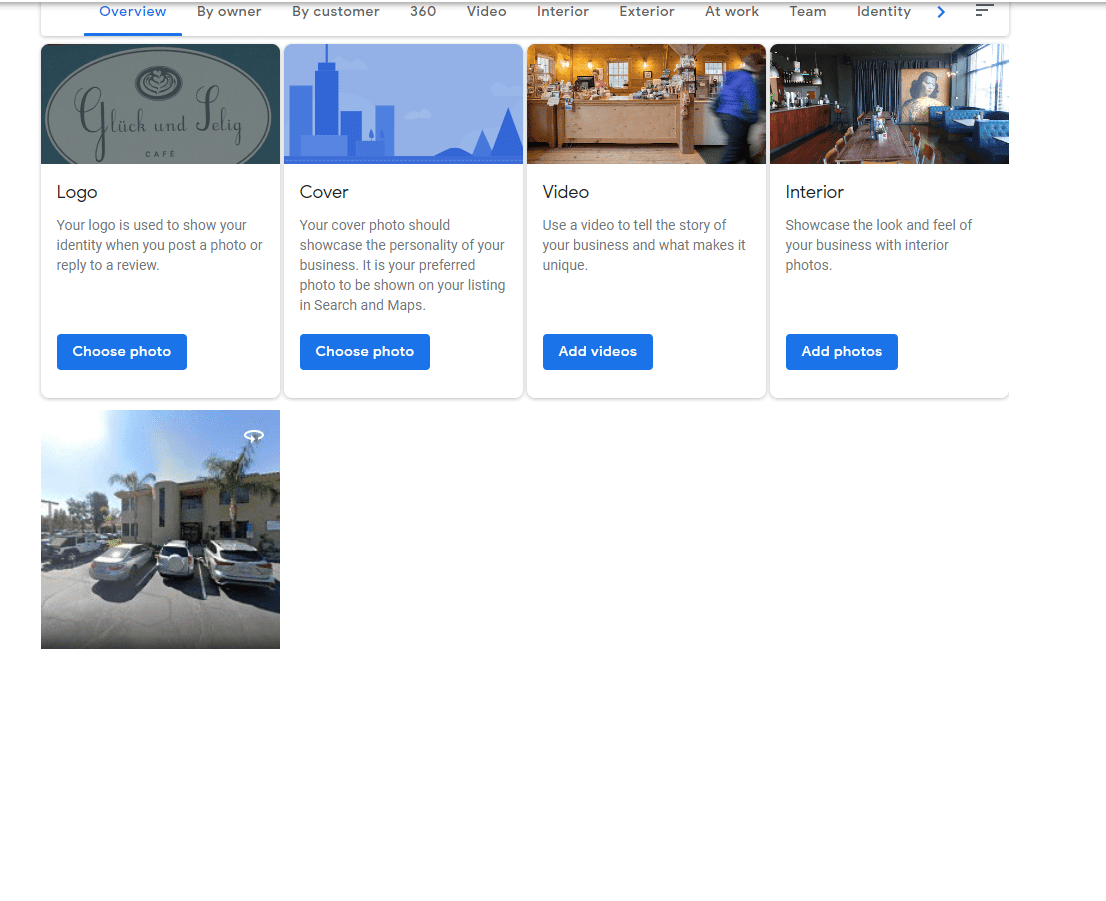Click the Add videos button
The image size is (1106, 901).
tap(597, 352)
